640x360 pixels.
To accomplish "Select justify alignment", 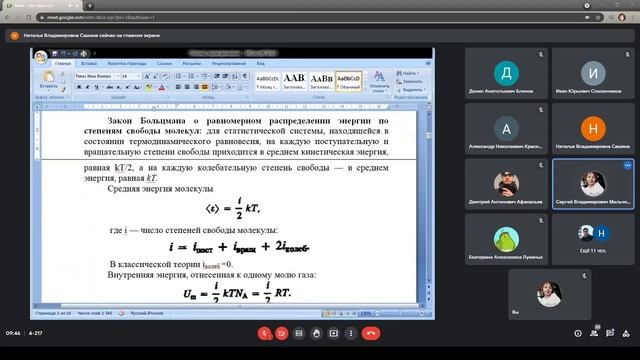I will [x=204, y=87].
